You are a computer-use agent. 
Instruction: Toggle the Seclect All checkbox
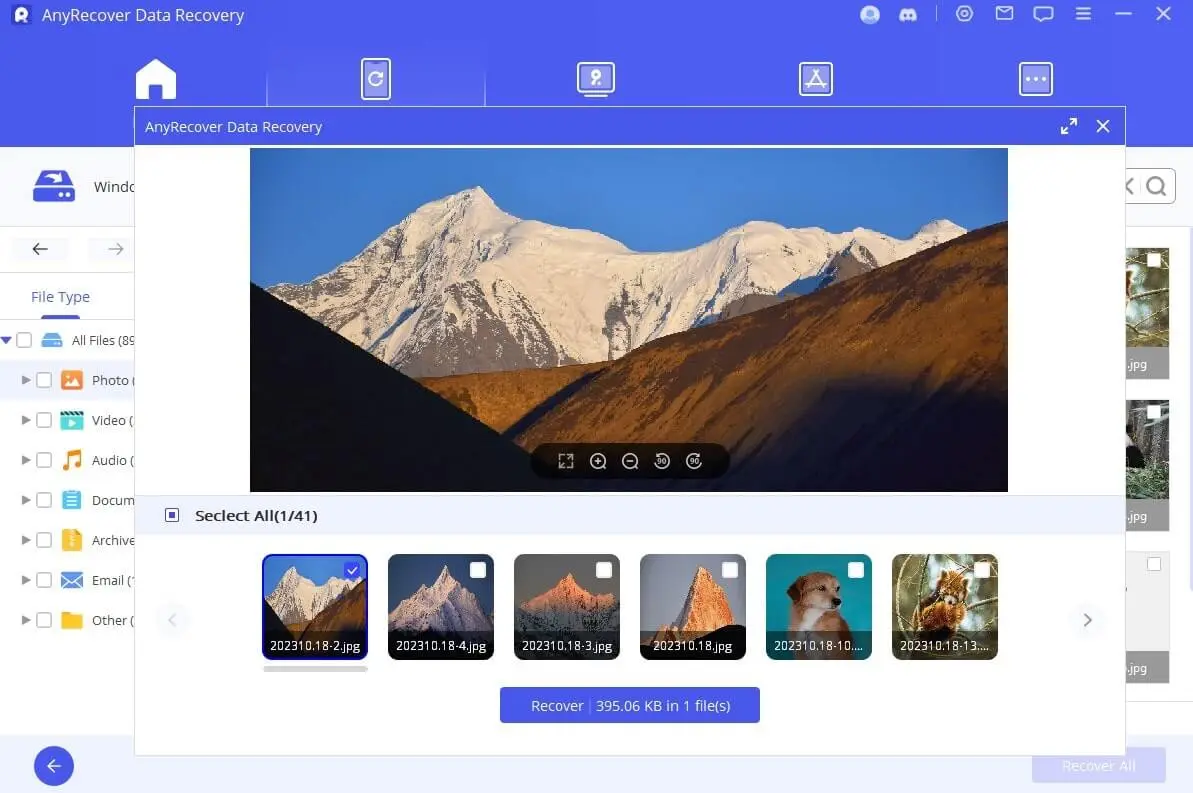point(172,515)
